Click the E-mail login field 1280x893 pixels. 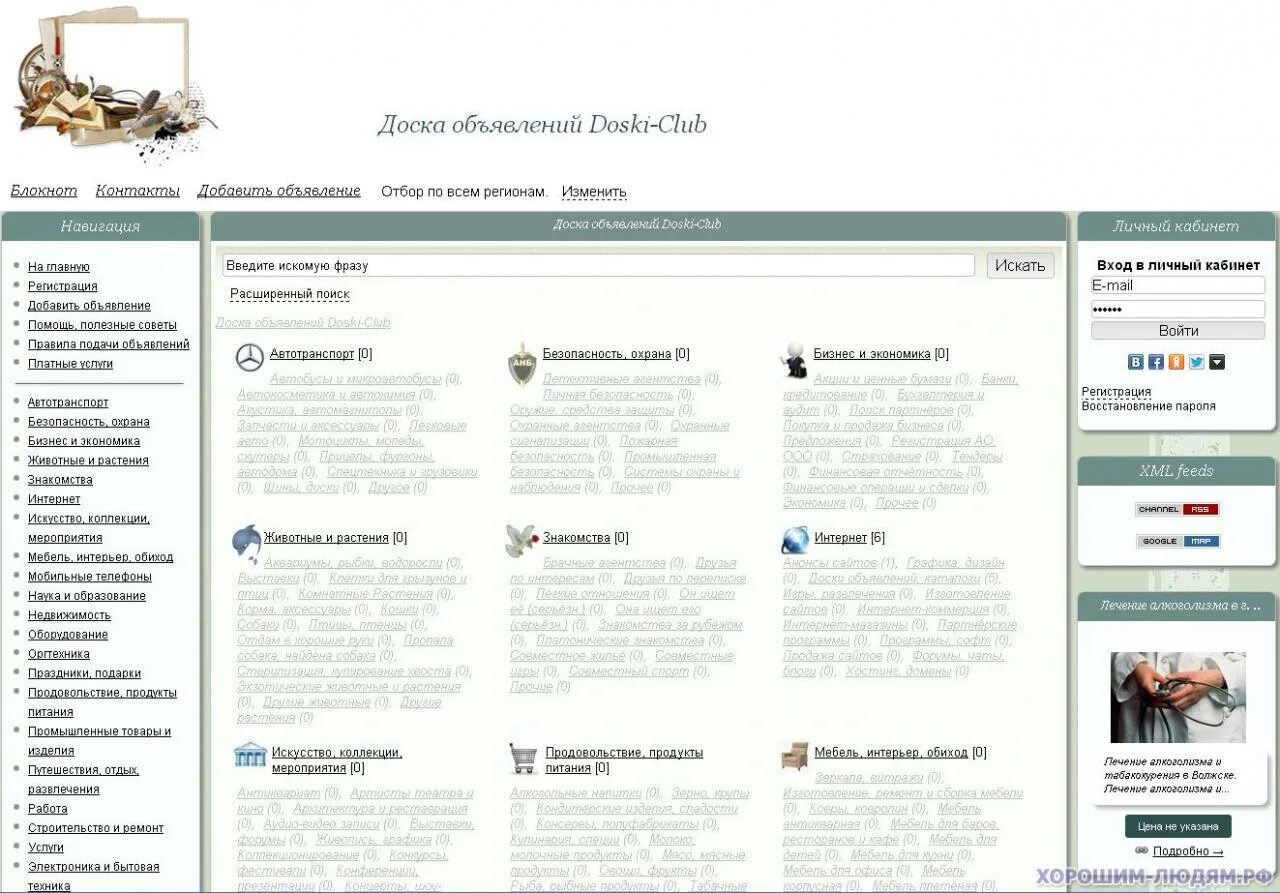(x=1178, y=285)
